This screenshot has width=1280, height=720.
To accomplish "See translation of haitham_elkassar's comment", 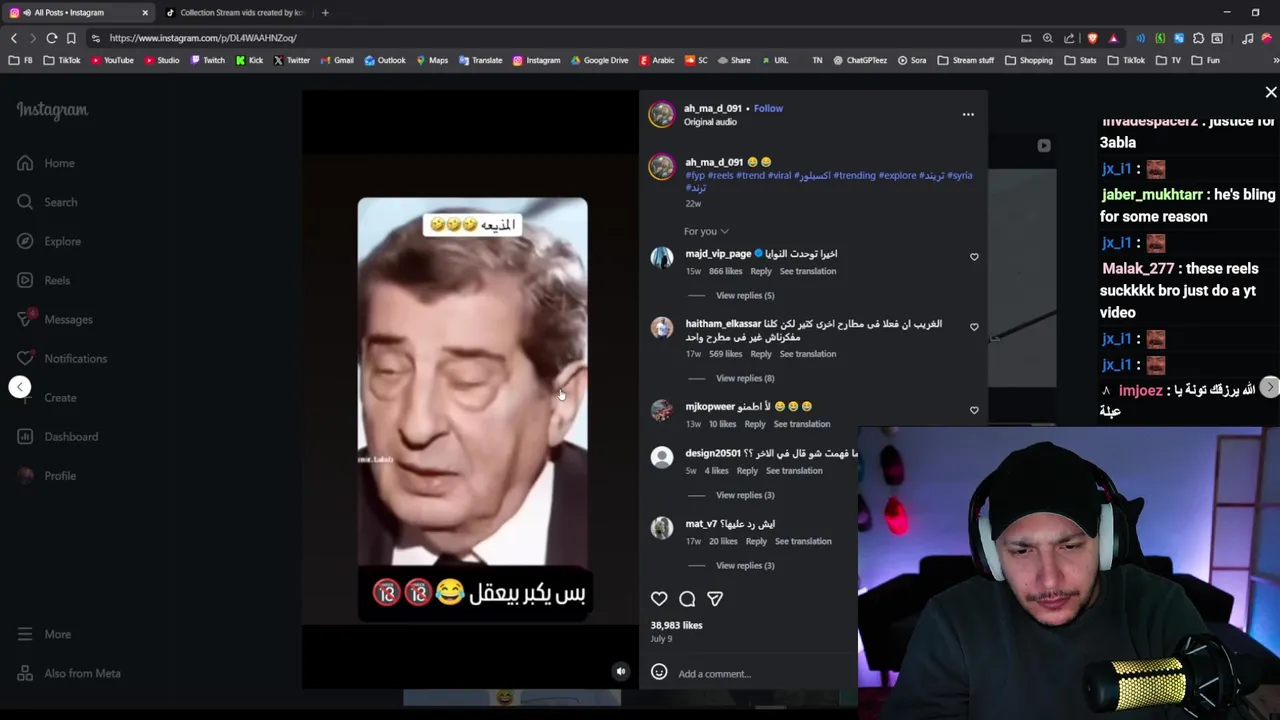I will [808, 354].
